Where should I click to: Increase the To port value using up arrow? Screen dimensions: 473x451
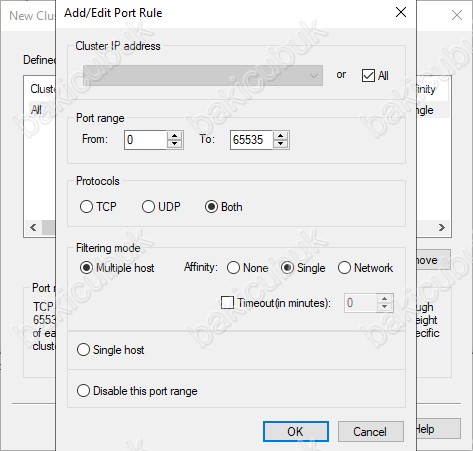coord(281,136)
